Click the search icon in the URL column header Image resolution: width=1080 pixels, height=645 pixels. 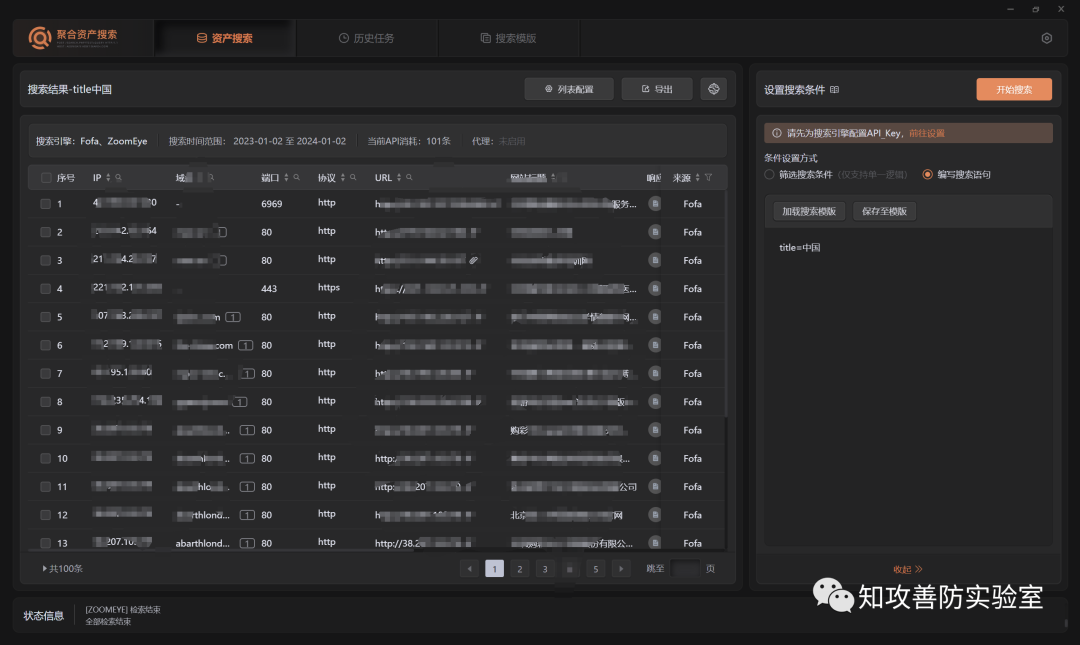(409, 178)
